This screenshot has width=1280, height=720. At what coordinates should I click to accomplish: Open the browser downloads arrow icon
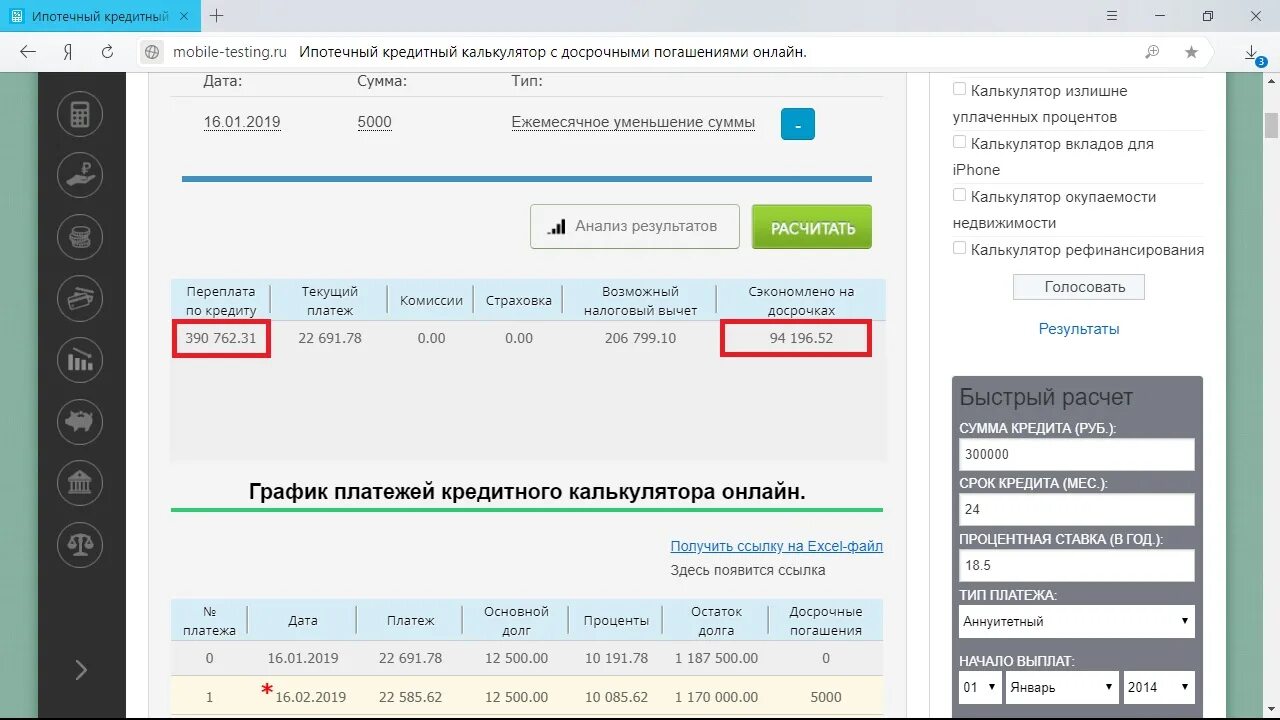(1253, 55)
